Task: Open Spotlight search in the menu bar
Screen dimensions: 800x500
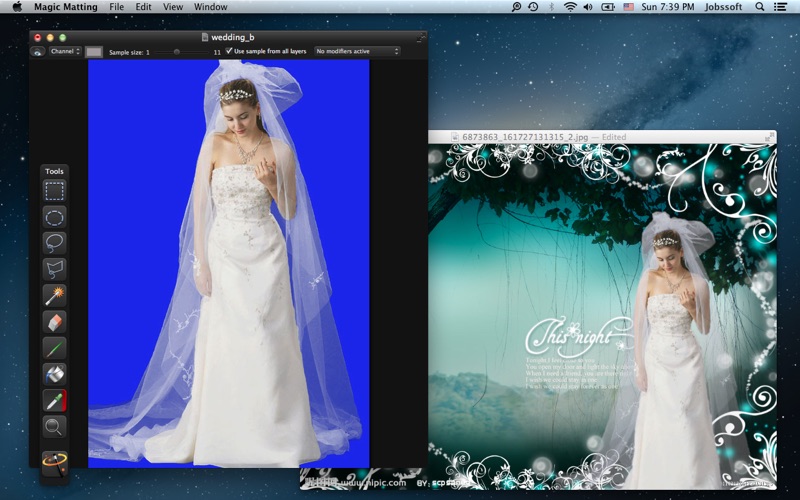Action: click(760, 7)
